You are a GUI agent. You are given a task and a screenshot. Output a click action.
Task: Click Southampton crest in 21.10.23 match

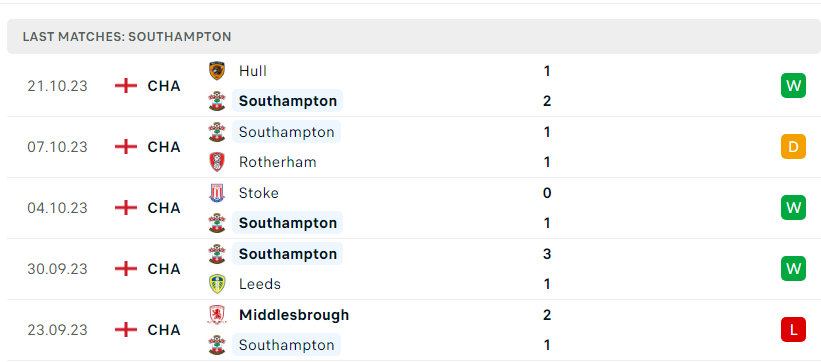pyautogui.click(x=216, y=101)
